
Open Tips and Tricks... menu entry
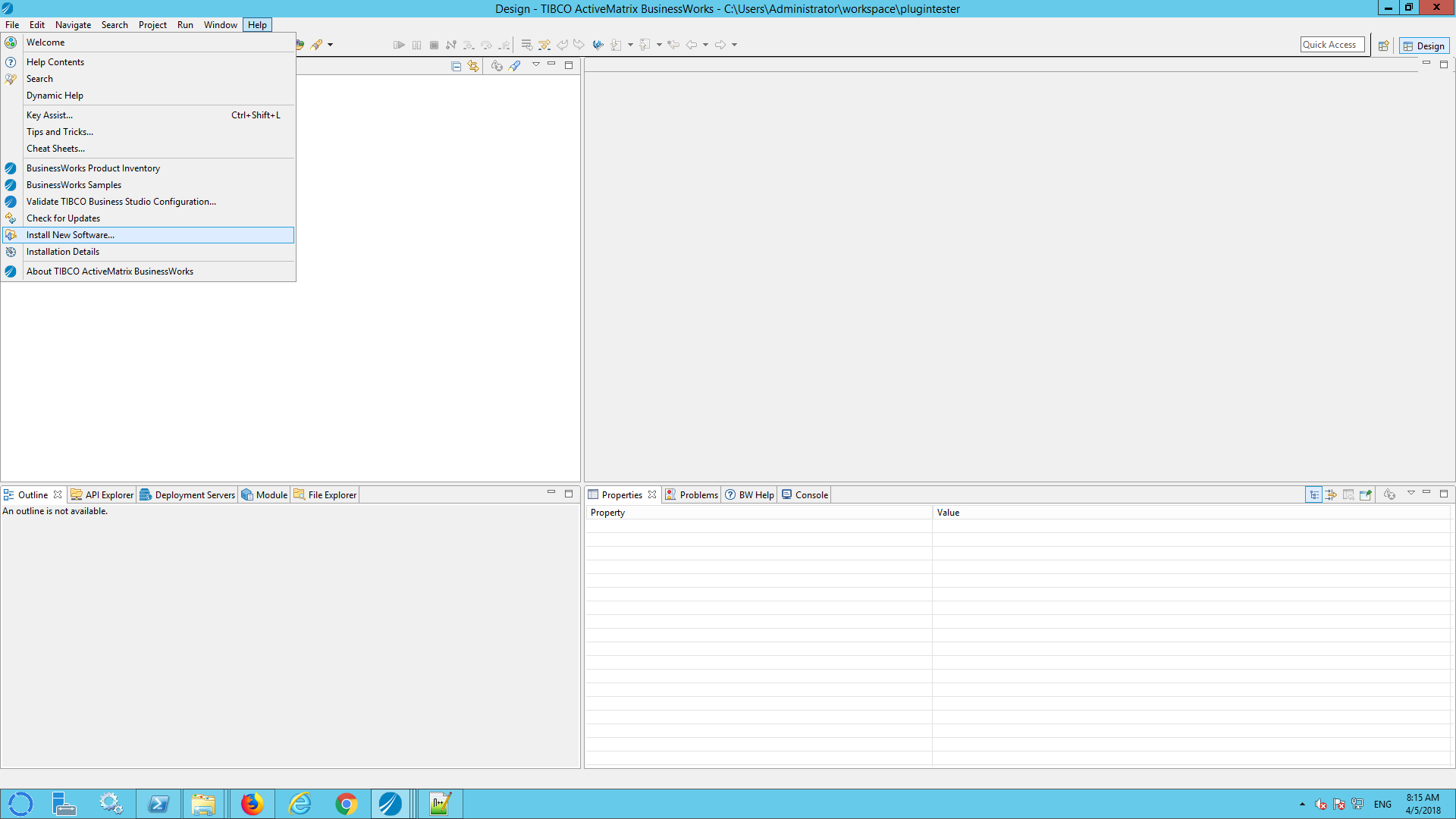pos(149,132)
